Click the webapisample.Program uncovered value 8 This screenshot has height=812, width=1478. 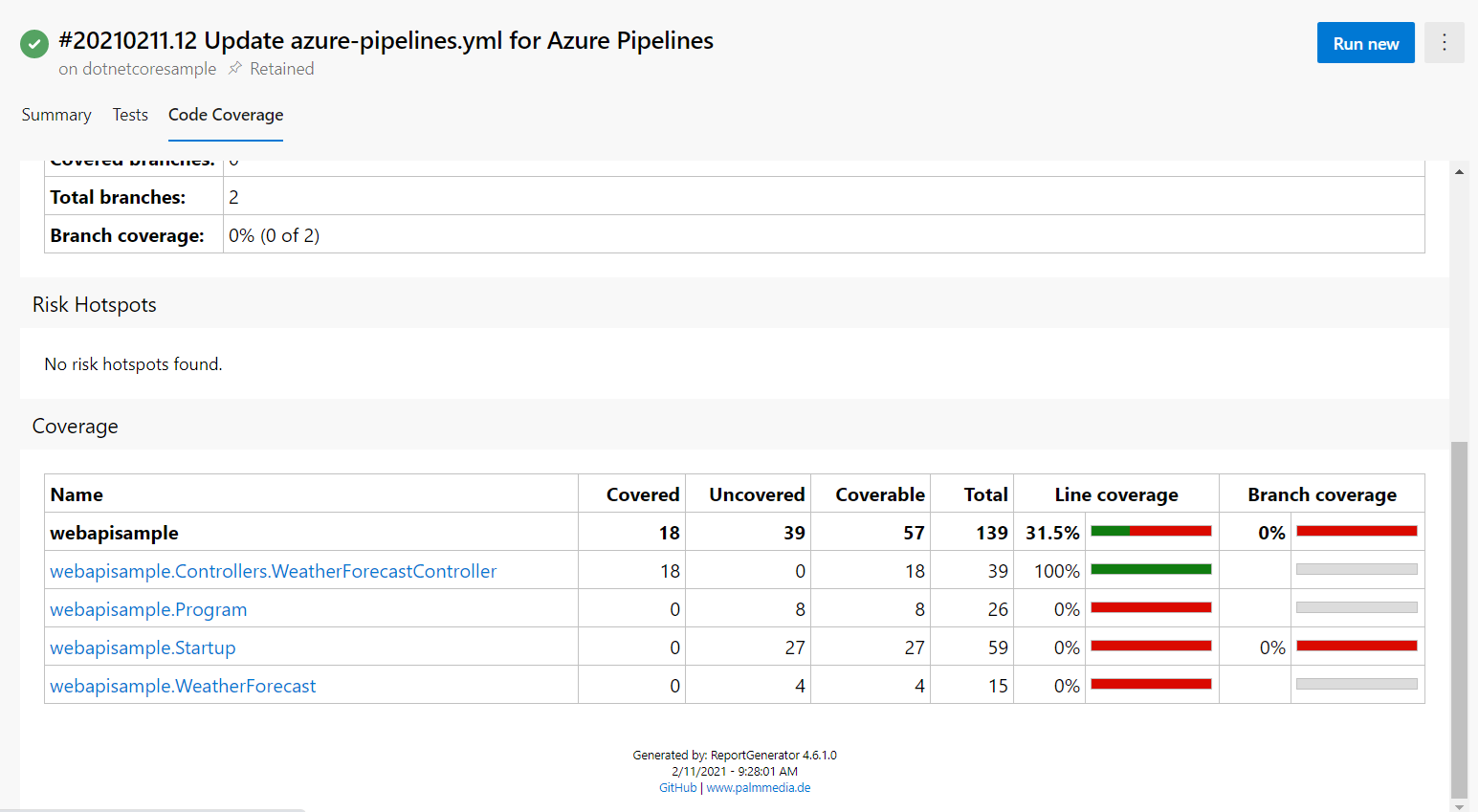pos(800,609)
